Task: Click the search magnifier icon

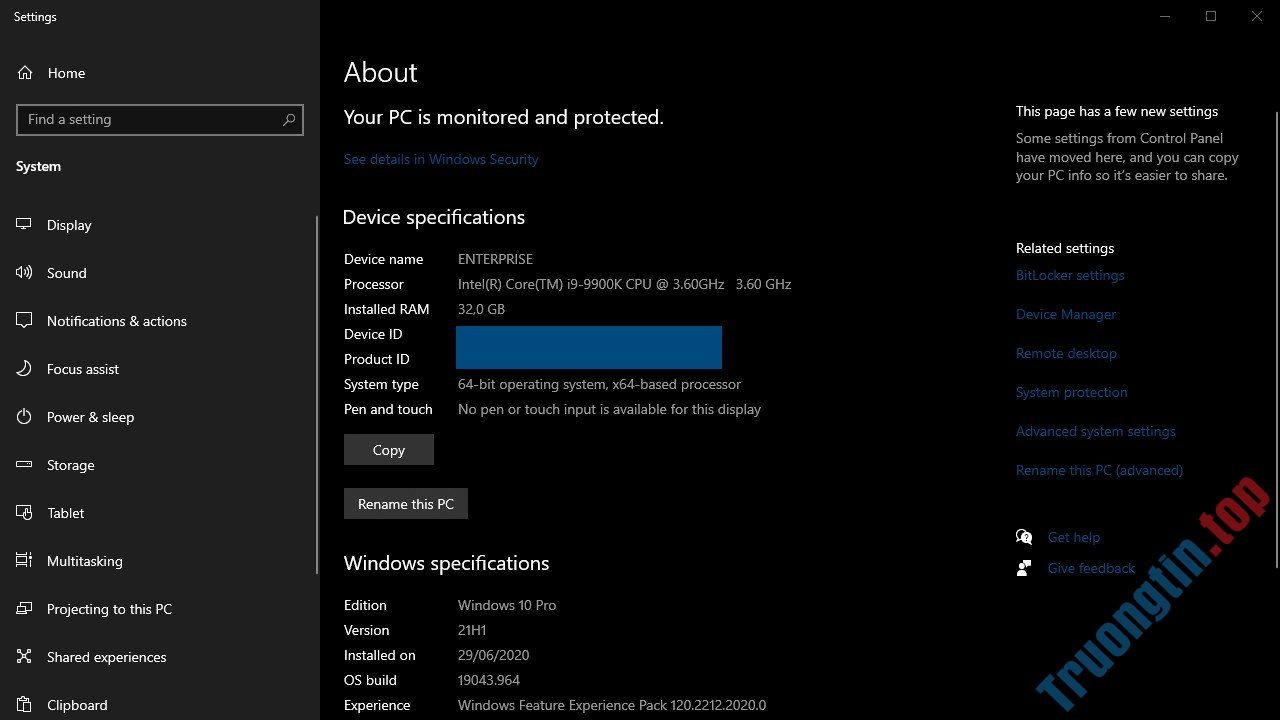Action: click(289, 119)
